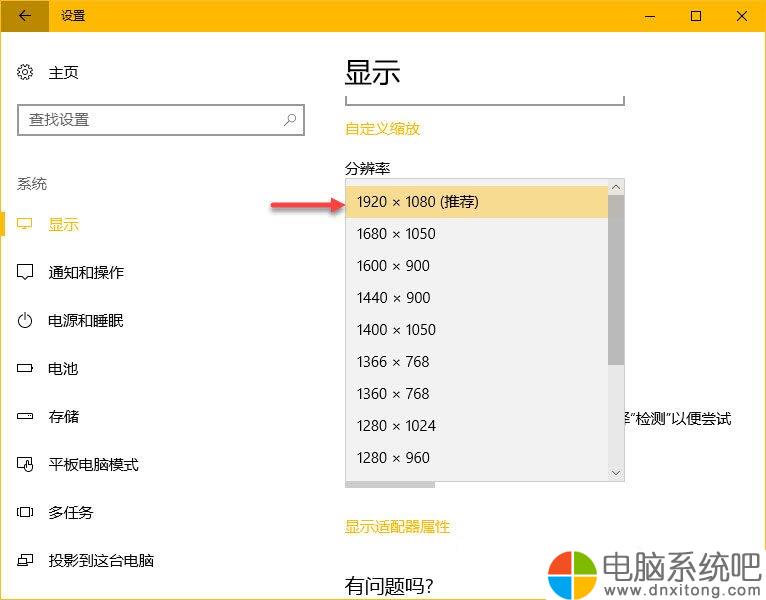Image resolution: width=766 pixels, height=600 pixels.
Task: Open the custom scaling link
Action: [382, 129]
